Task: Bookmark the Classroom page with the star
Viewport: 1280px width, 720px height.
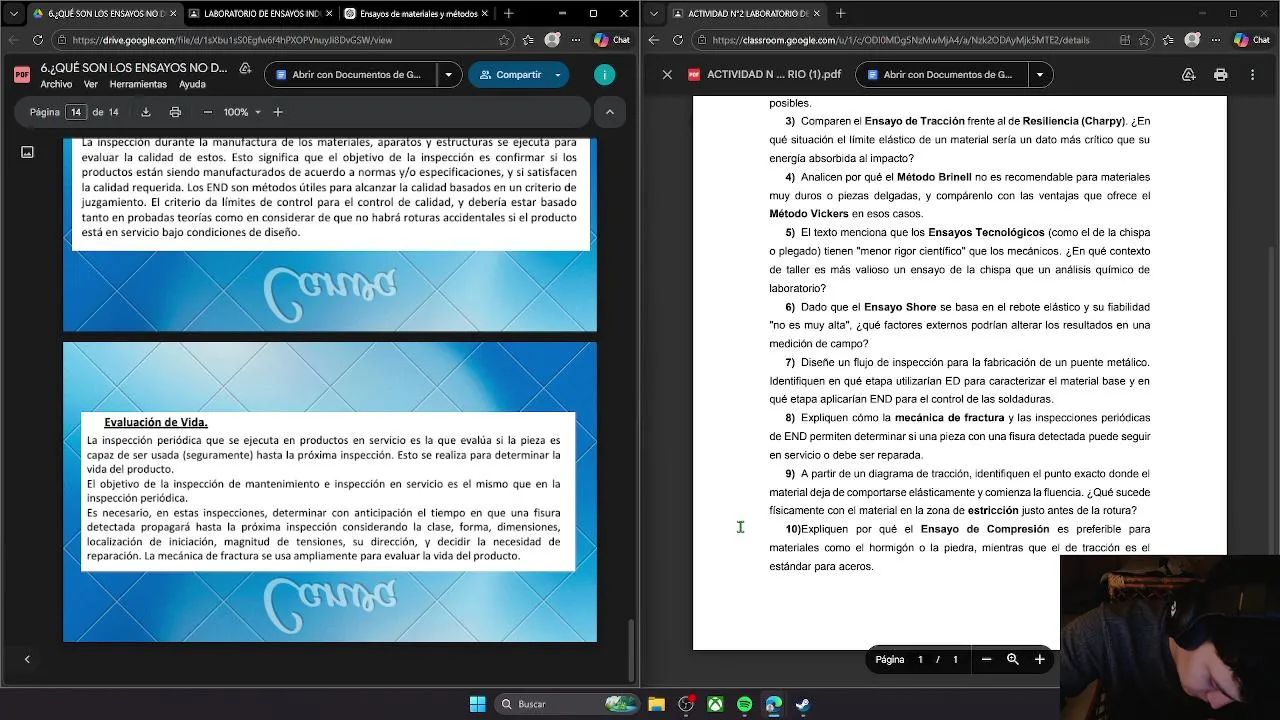Action: click(x=1146, y=40)
